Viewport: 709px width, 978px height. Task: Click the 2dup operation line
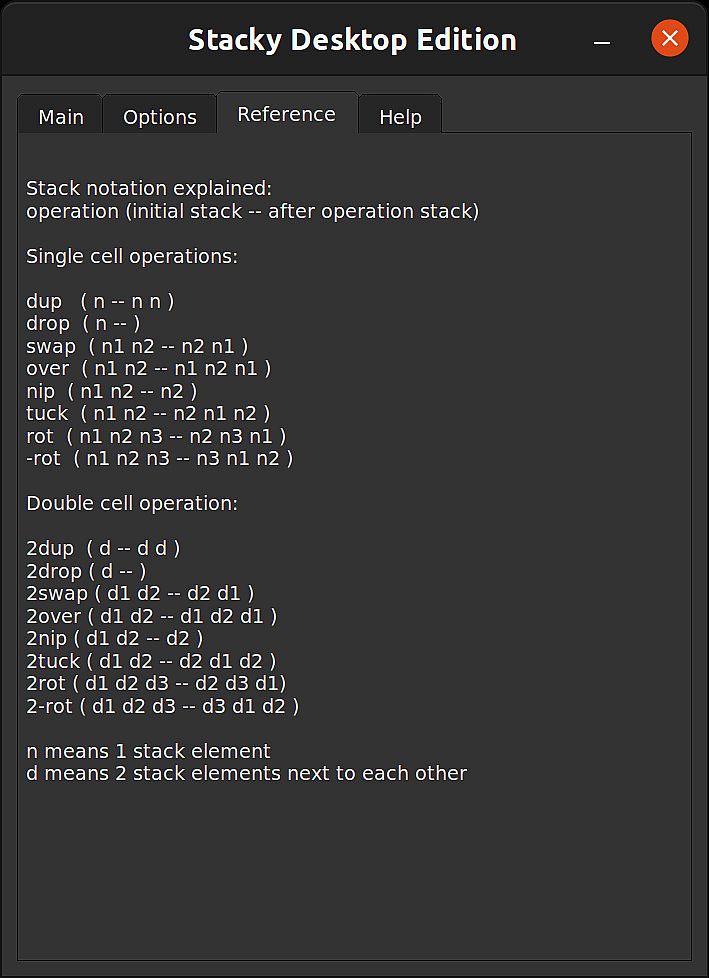pos(103,548)
